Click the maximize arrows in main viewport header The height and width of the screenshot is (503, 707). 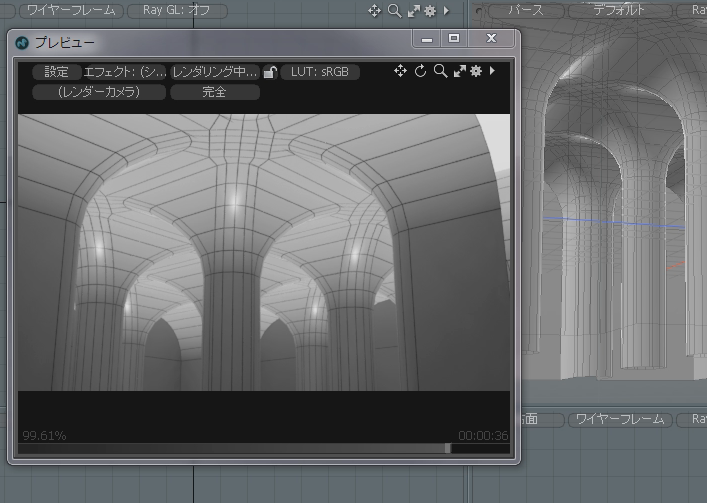point(413,10)
